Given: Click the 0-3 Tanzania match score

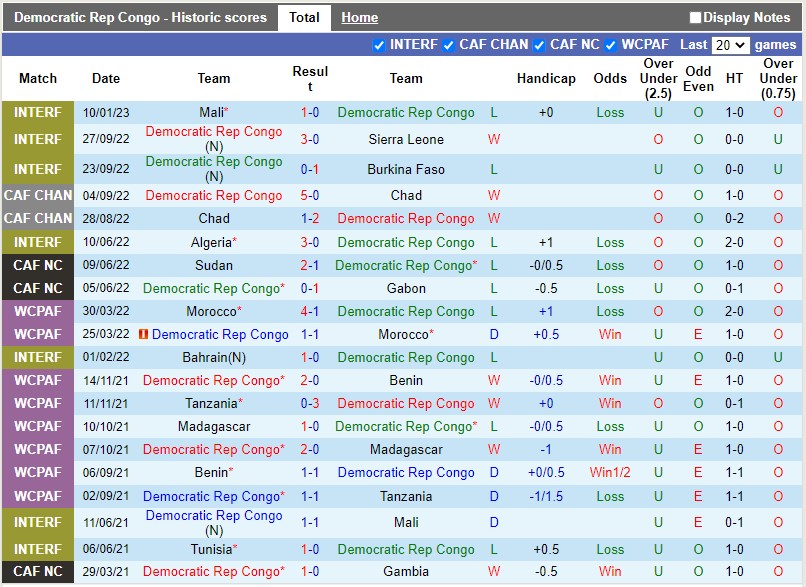Looking at the screenshot, I should (310, 403).
